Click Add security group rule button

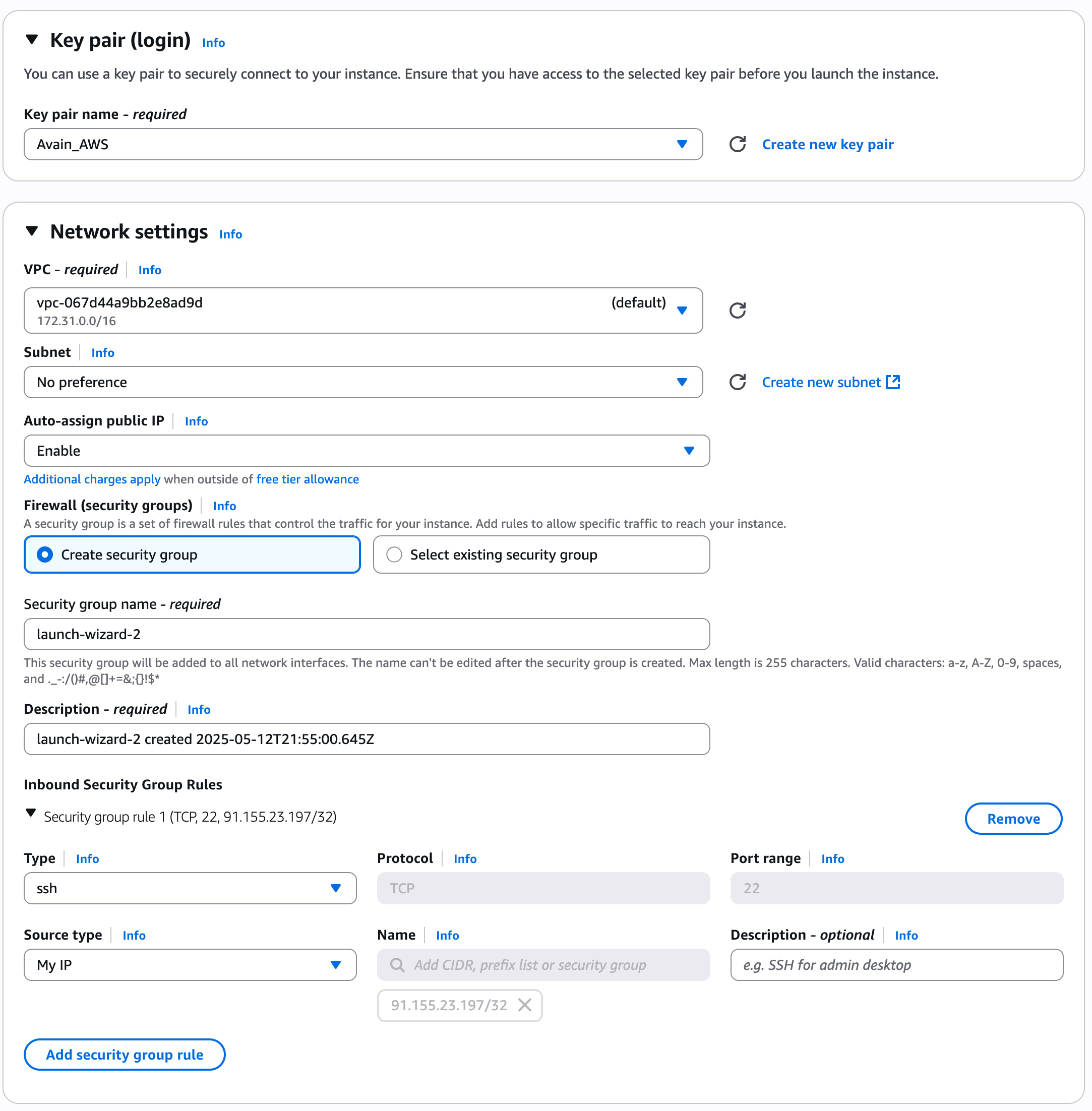(125, 1054)
